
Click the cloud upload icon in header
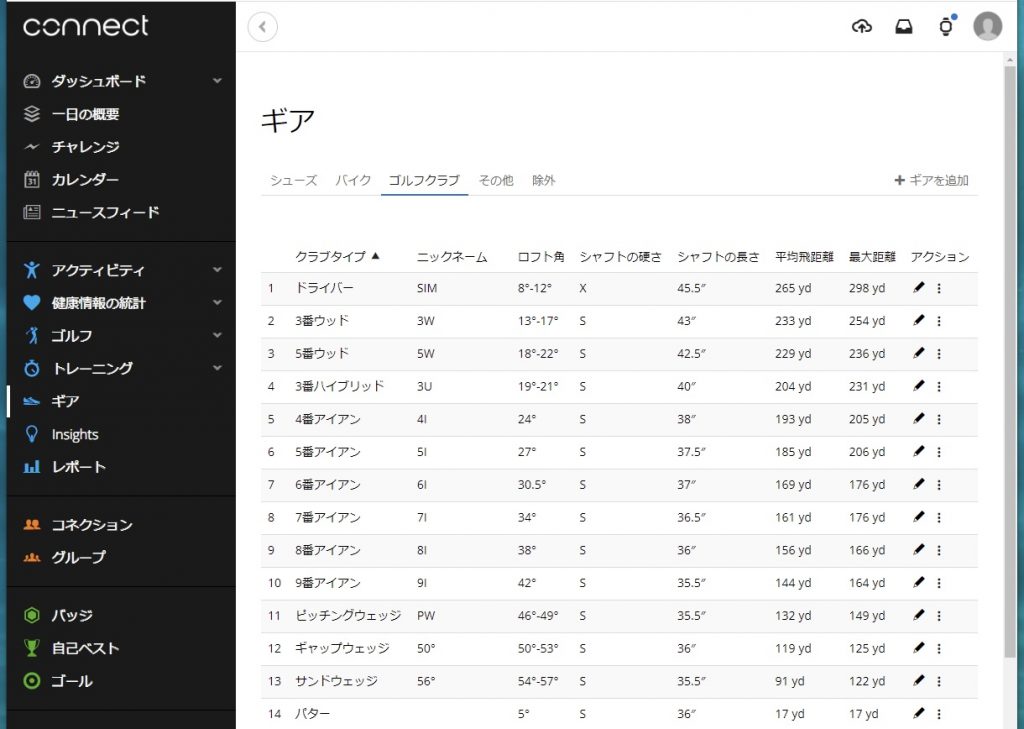coord(862,27)
